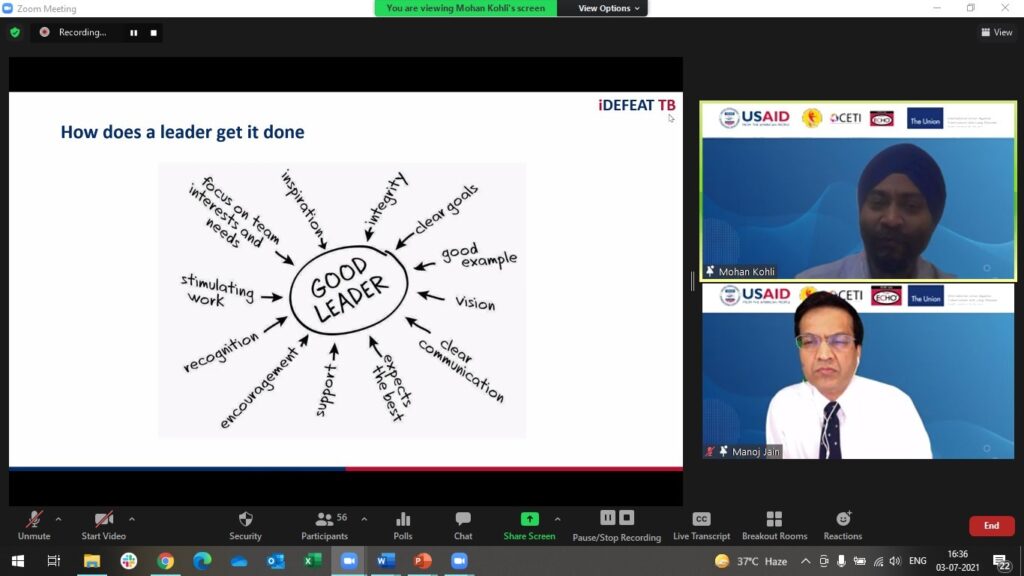The width and height of the screenshot is (1024, 576).
Task: Stop recording from the bottom toolbar
Action: 627,518
